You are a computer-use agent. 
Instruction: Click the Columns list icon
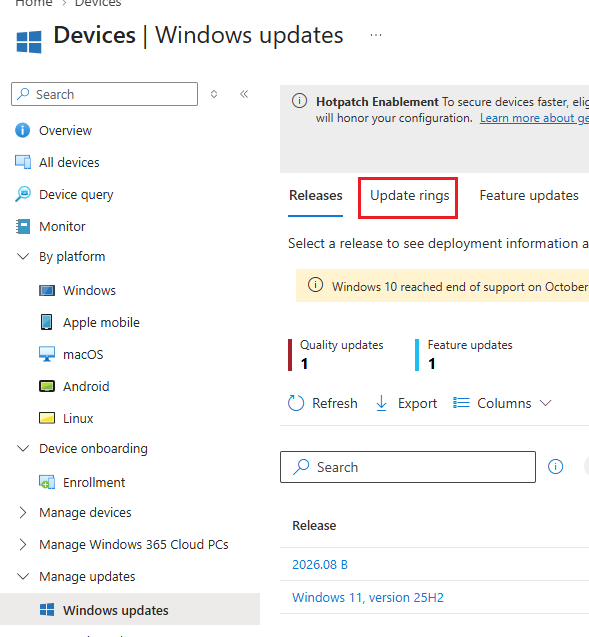pos(461,403)
